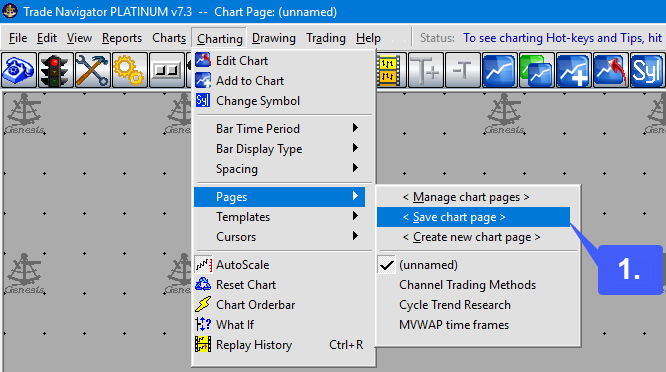Click the -T toolbar button
This screenshot has width=666, height=372.
pos(463,70)
